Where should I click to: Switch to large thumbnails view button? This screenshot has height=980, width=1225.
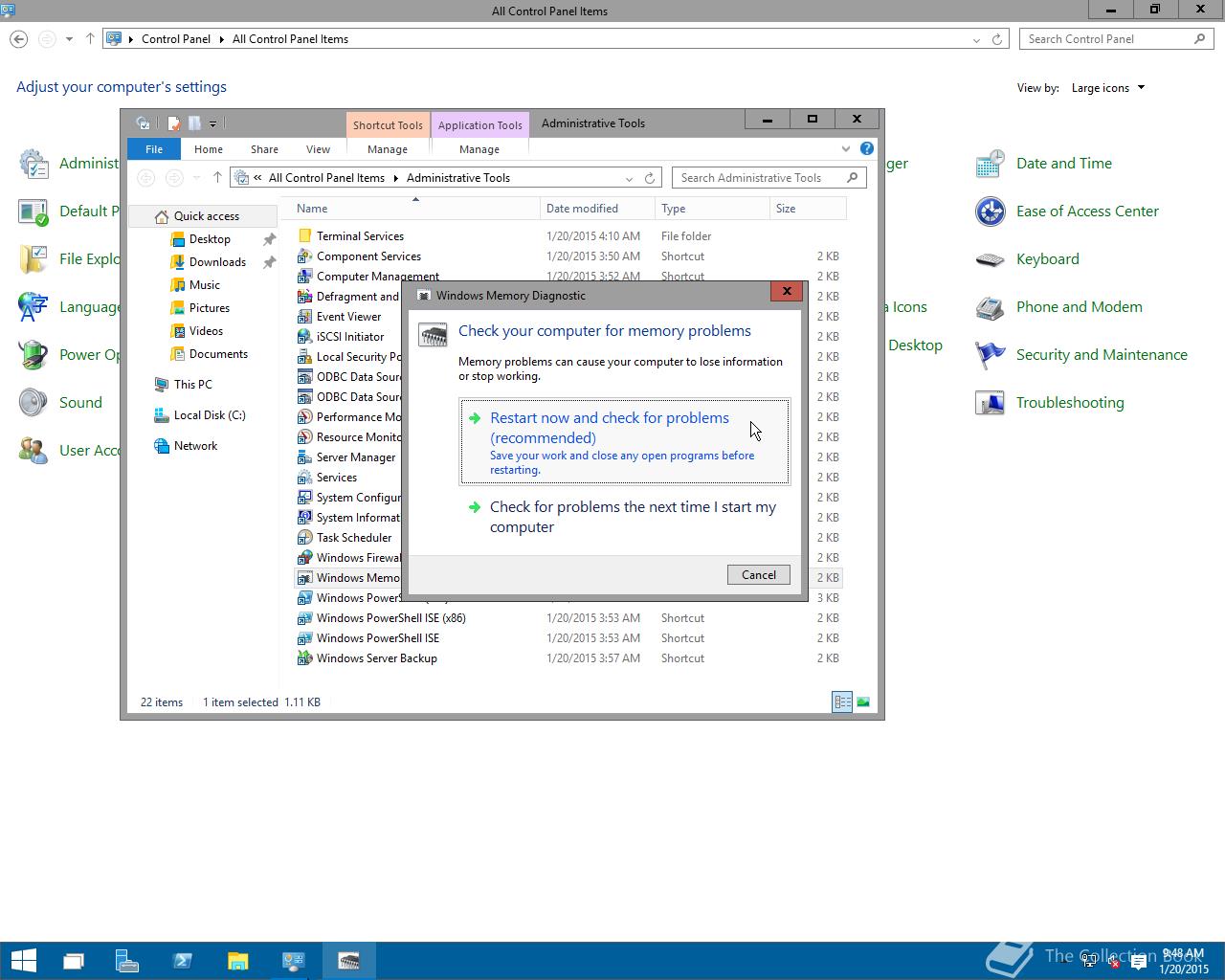(863, 702)
